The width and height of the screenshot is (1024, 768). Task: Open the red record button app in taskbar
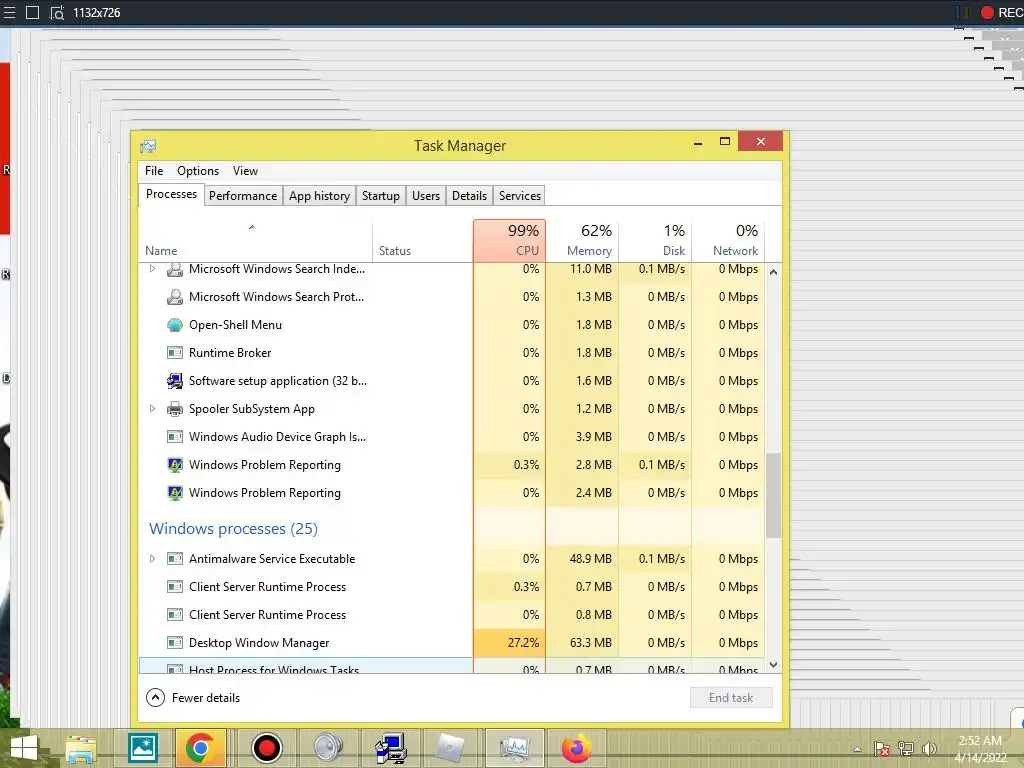click(266, 748)
